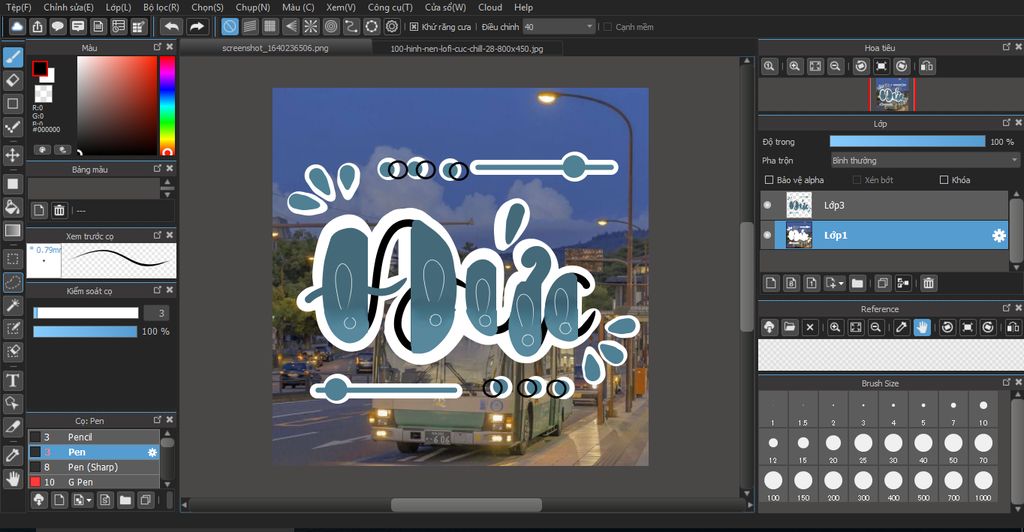Choose the Gradient tool
This screenshot has height=532, width=1024.
click(x=12, y=230)
